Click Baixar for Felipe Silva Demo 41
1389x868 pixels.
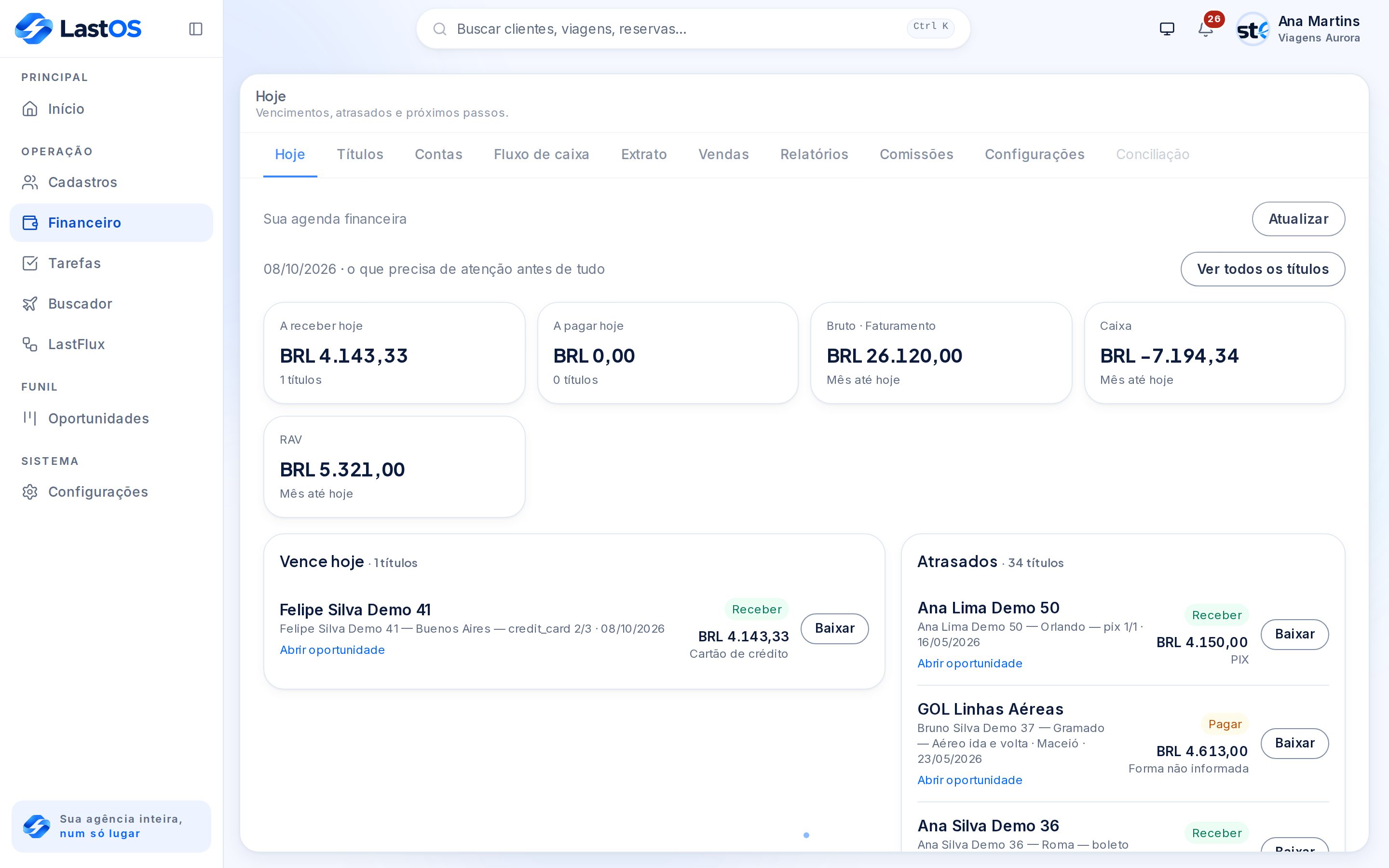[834, 628]
